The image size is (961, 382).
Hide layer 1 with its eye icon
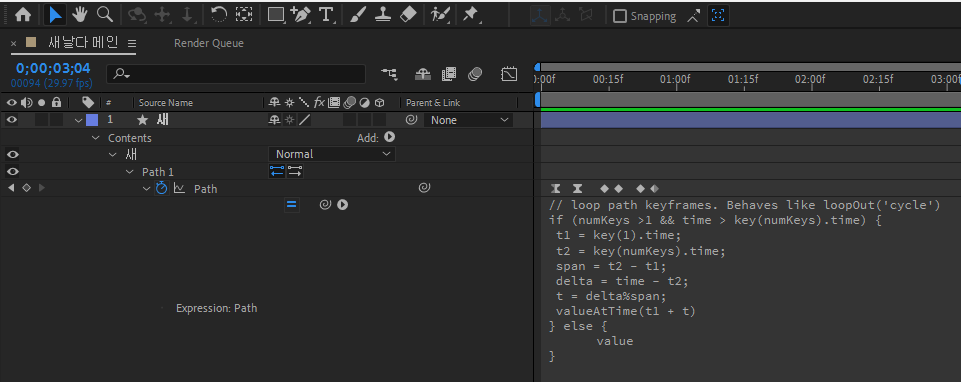pyautogui.click(x=12, y=120)
